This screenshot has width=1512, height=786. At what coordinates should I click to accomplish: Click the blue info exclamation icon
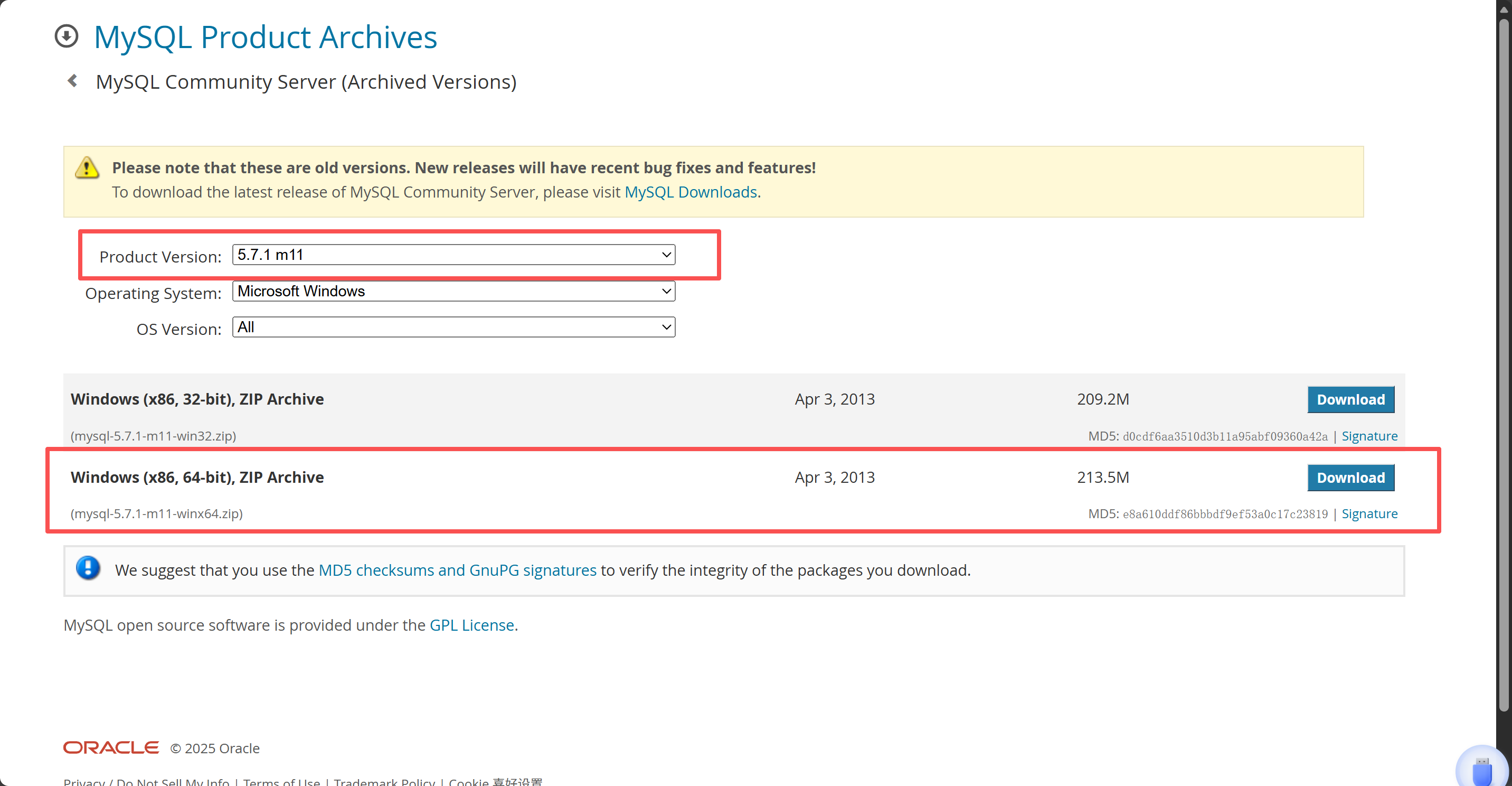tap(88, 568)
